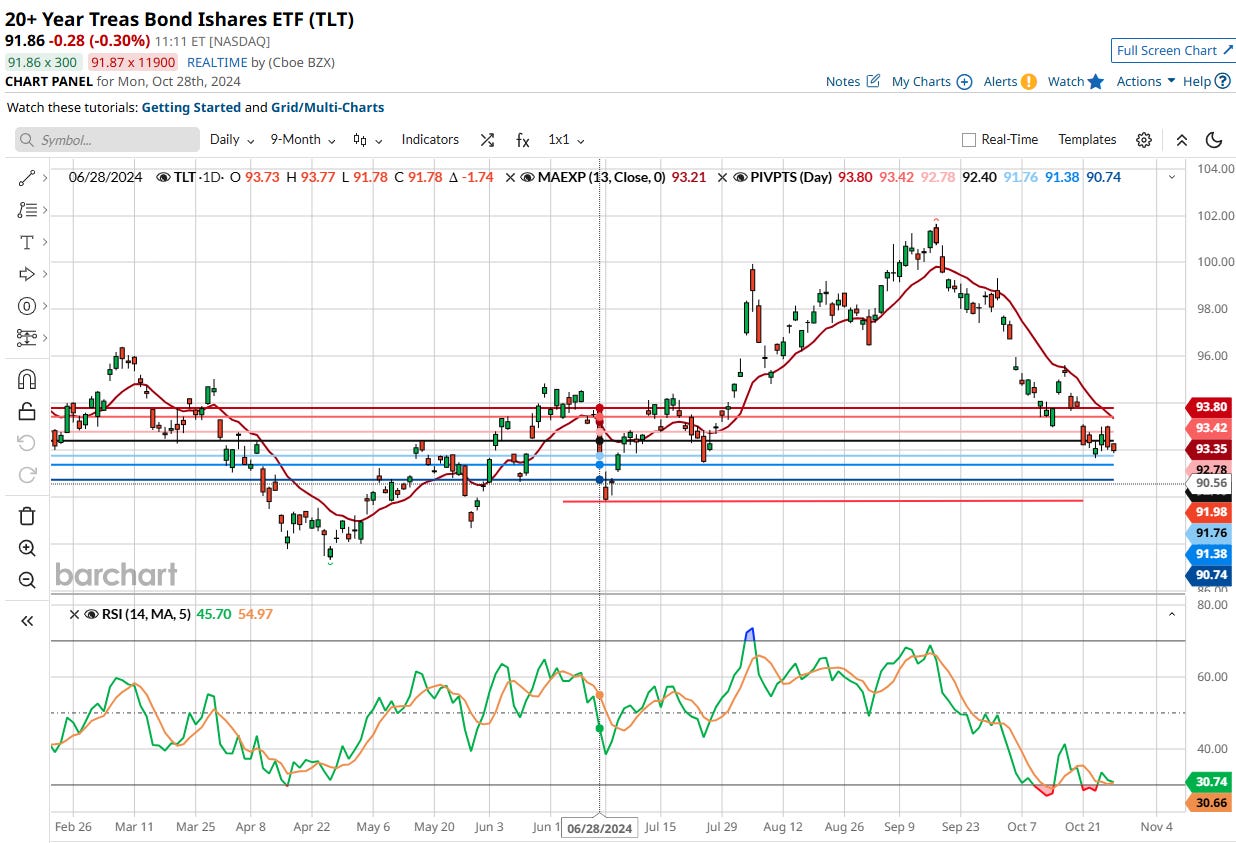Select the Text annotation tool

[27, 242]
